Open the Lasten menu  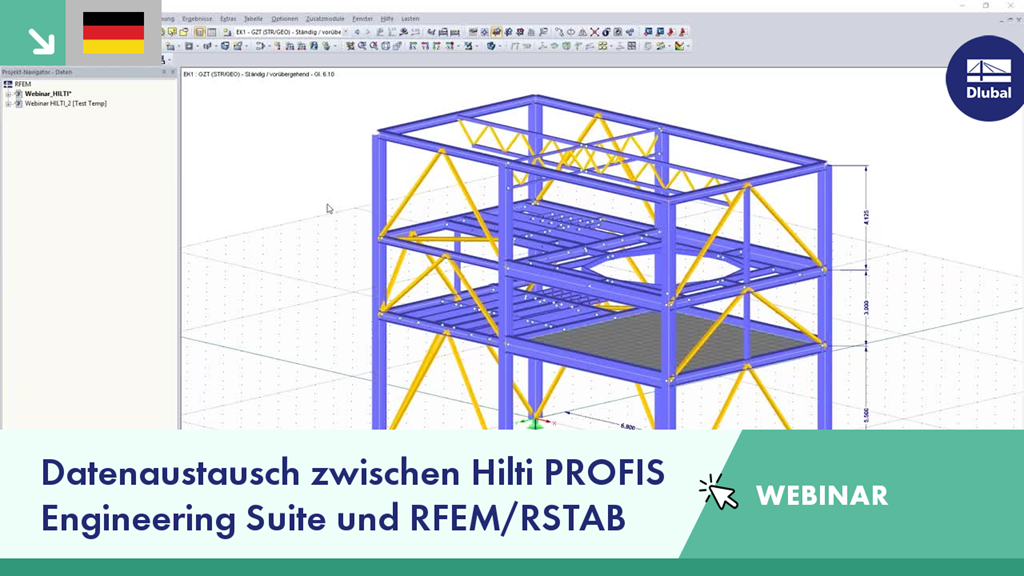410,19
